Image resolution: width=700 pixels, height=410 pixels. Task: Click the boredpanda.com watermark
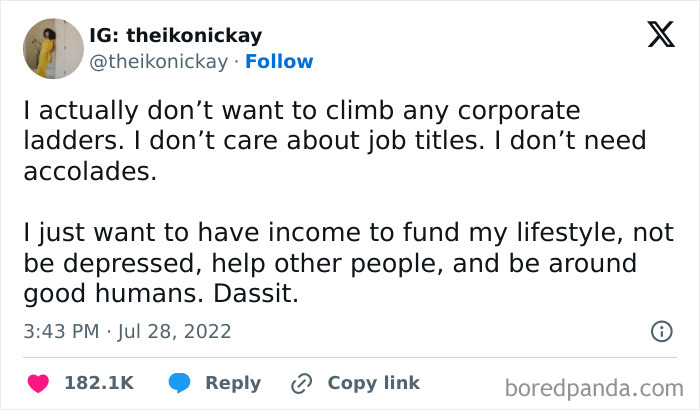click(594, 388)
